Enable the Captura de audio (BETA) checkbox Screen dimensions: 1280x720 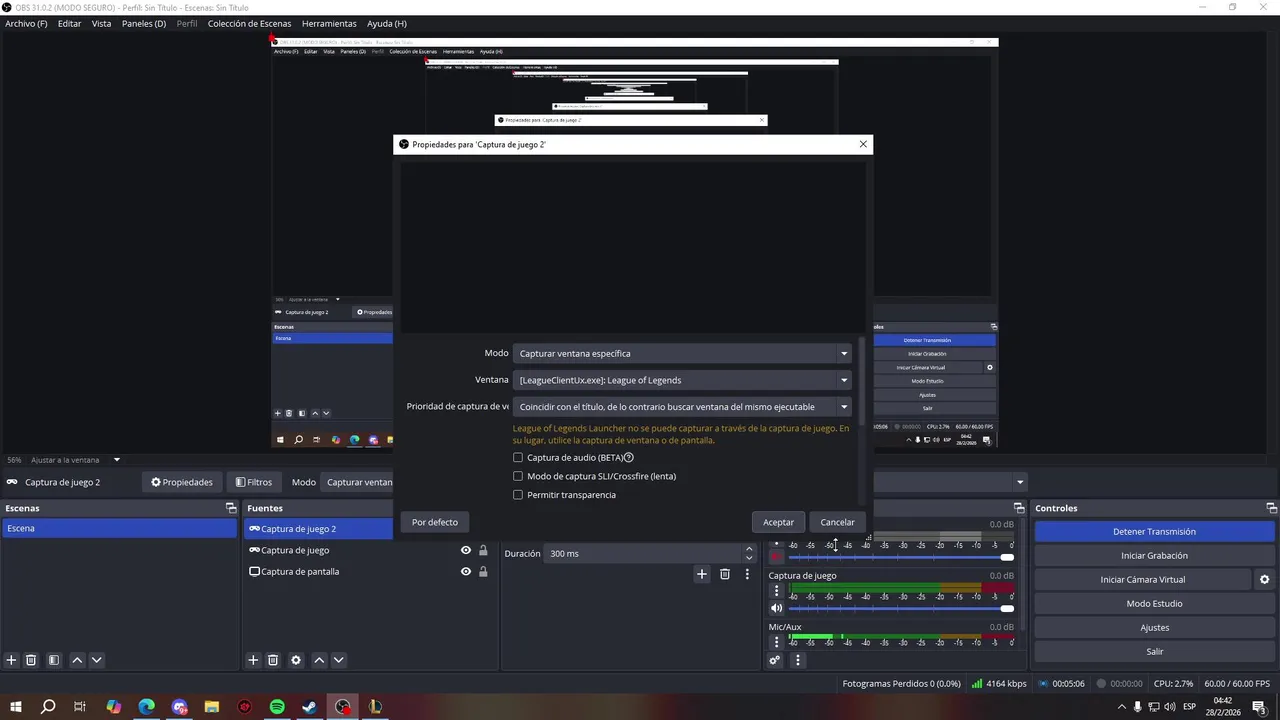tap(518, 458)
